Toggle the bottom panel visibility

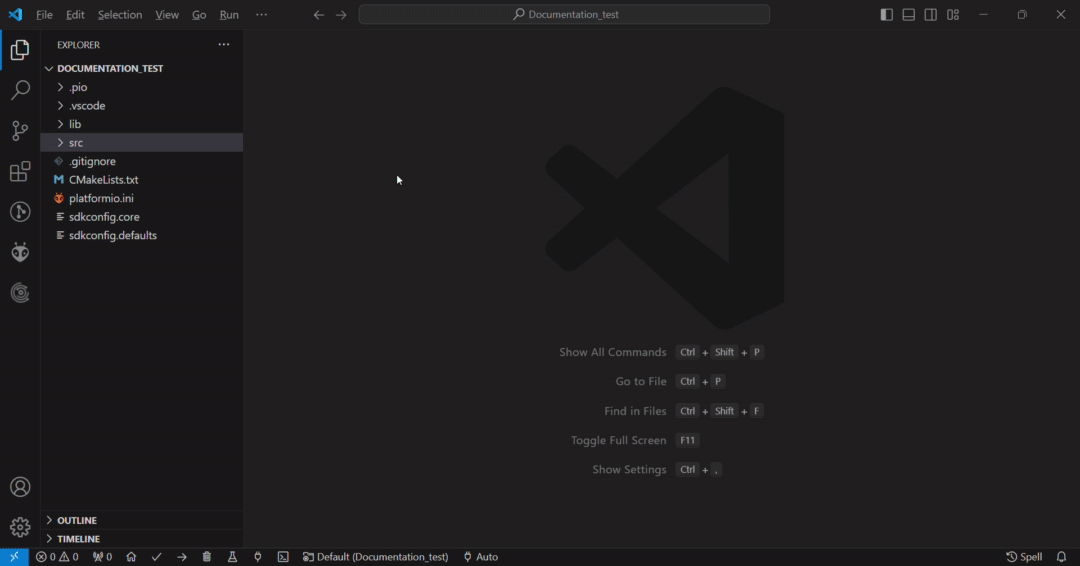click(x=908, y=15)
